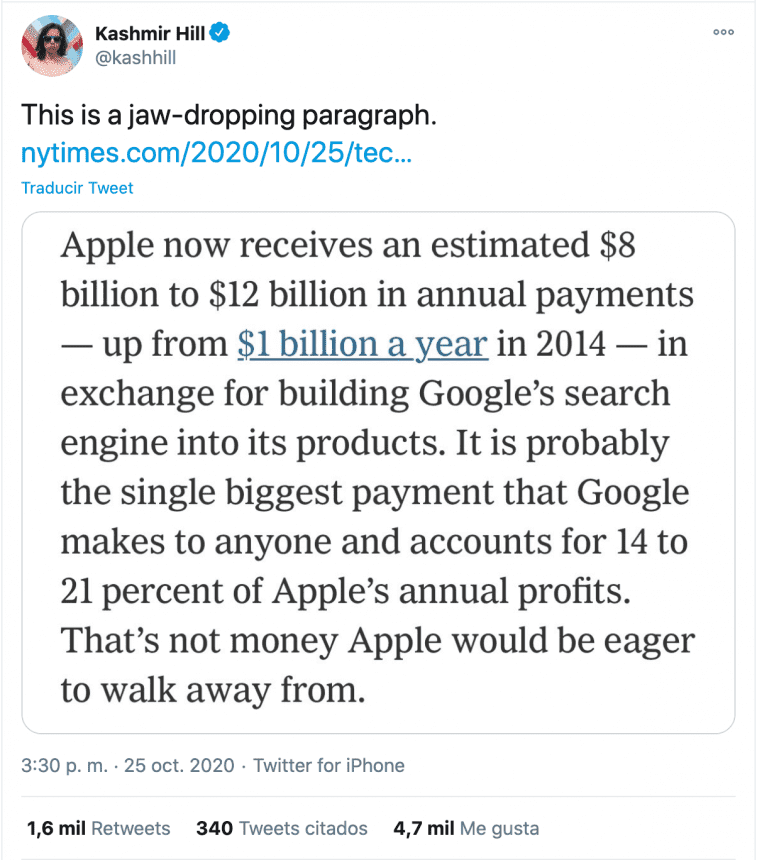Click the "21 percent of Apple's annual profits" line
This screenshot has height=860, width=757.
346,591
